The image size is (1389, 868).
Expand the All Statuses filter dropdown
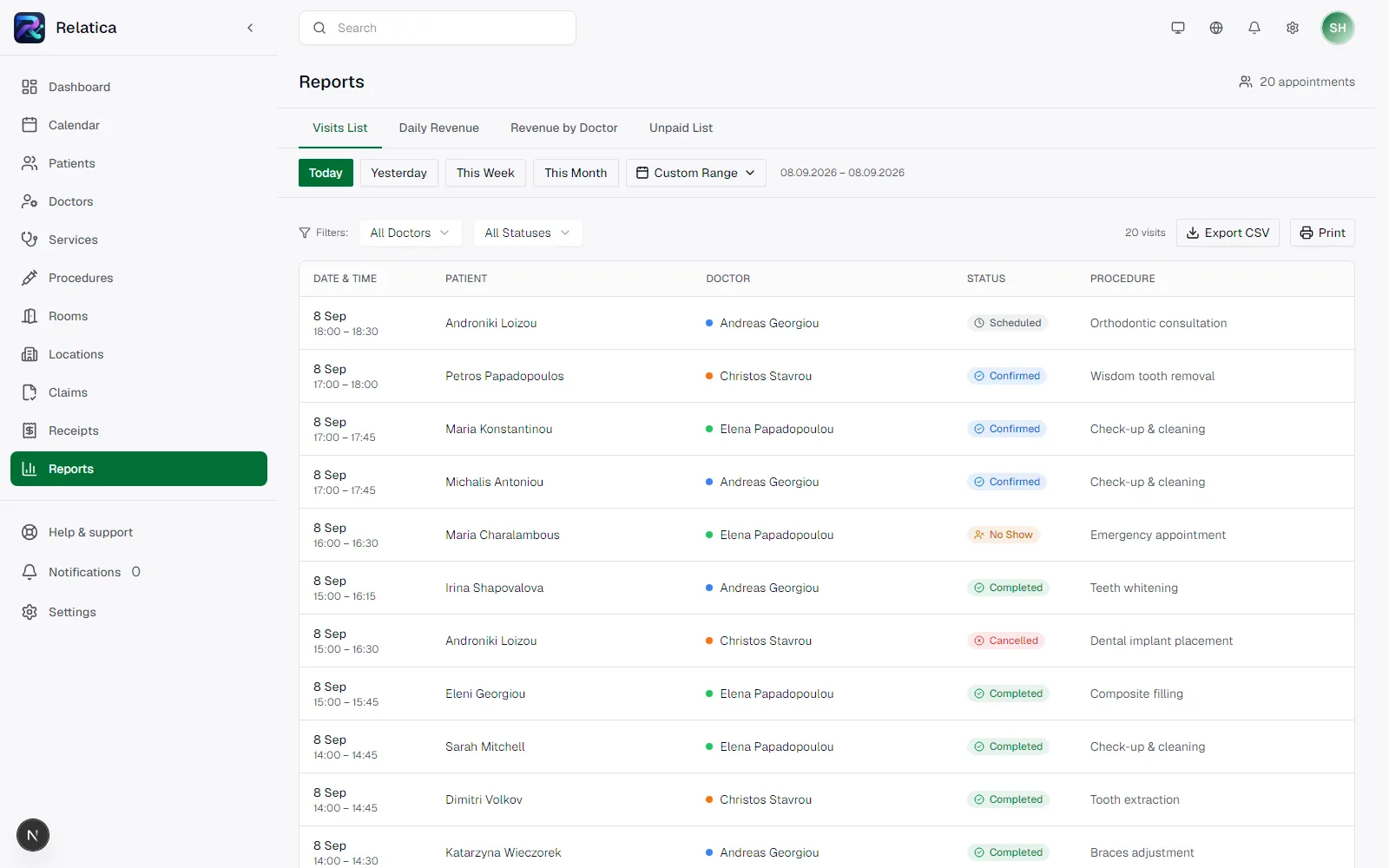(528, 233)
